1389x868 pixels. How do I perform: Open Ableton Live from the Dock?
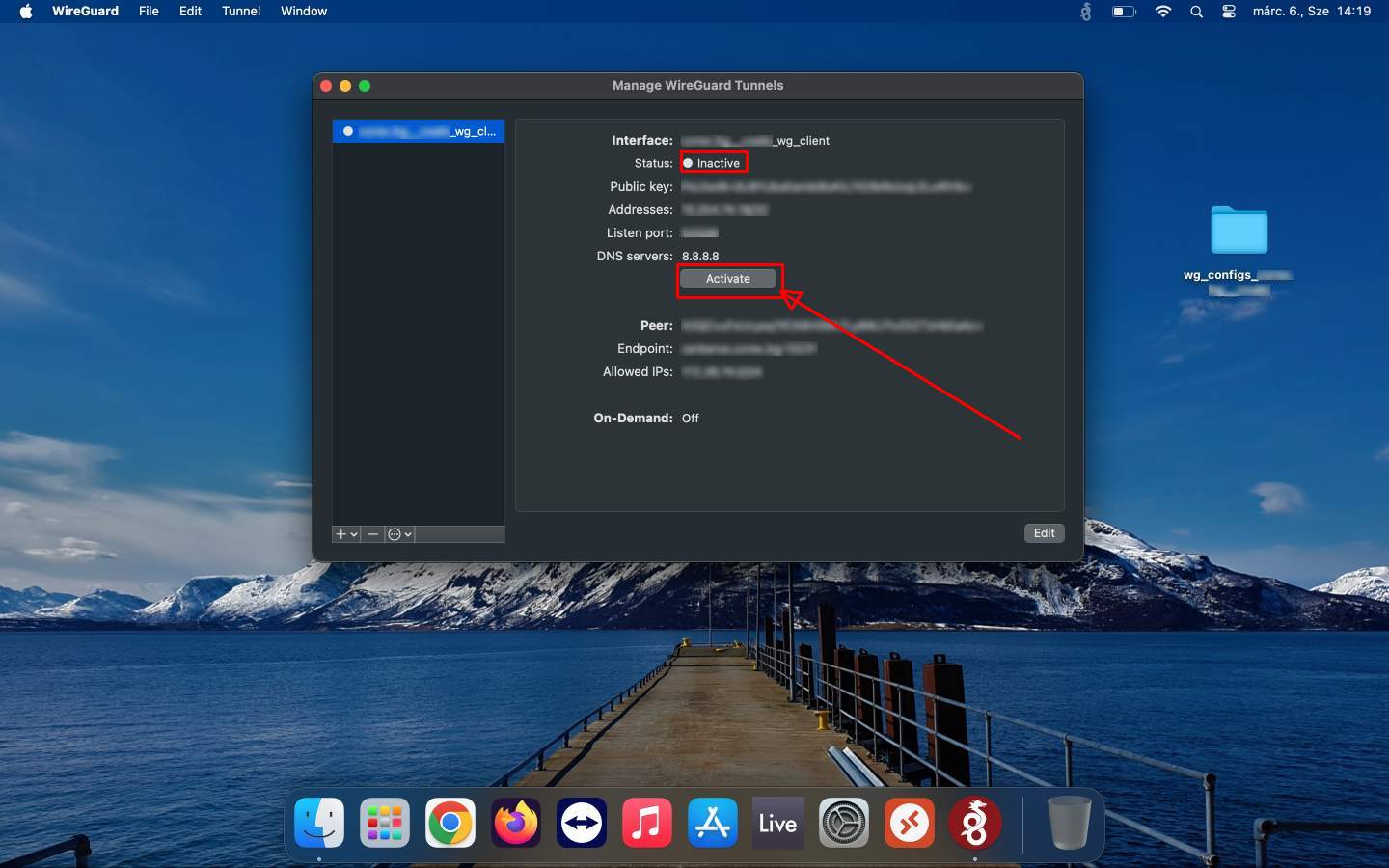(778, 823)
